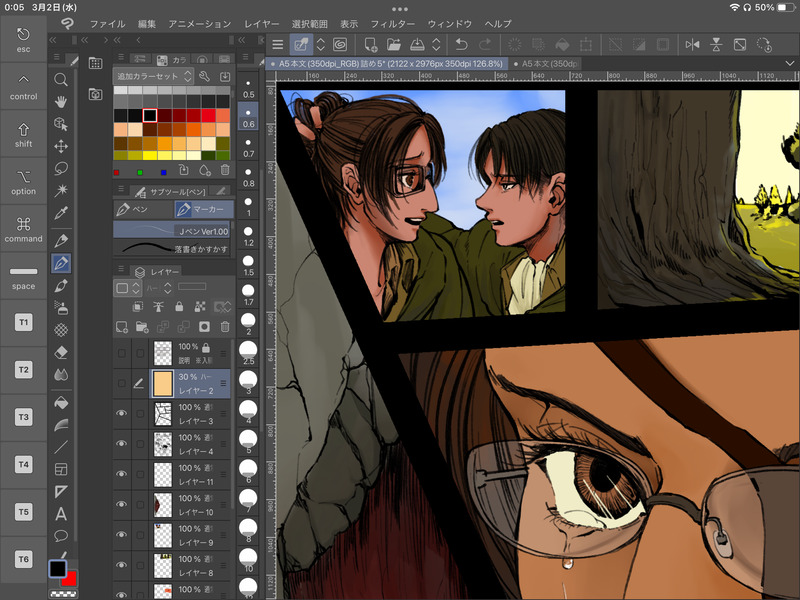
Task: Open the hamburger command bar menu
Action: coord(278,45)
